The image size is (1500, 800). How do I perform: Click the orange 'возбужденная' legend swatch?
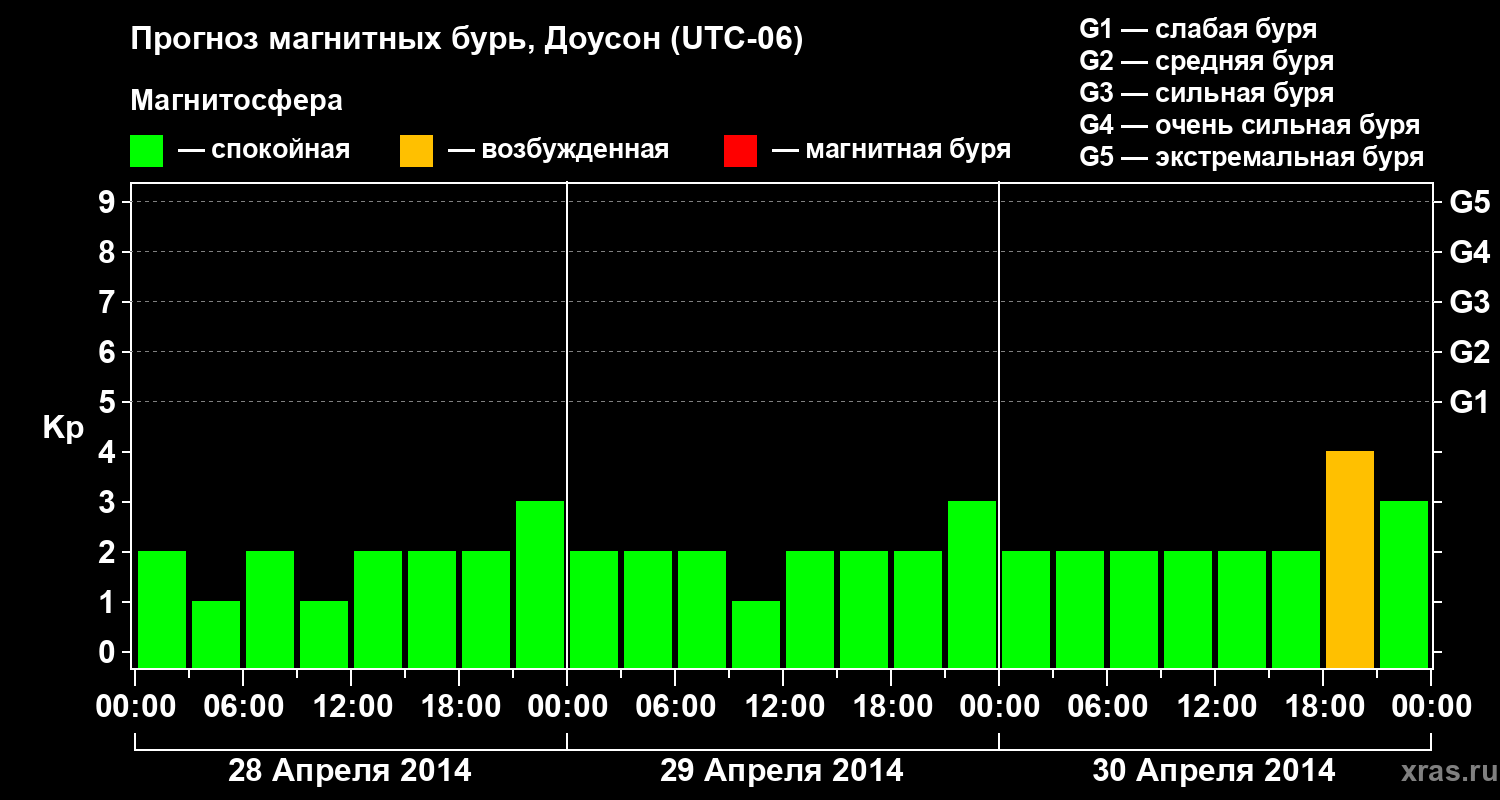[x=416, y=151]
